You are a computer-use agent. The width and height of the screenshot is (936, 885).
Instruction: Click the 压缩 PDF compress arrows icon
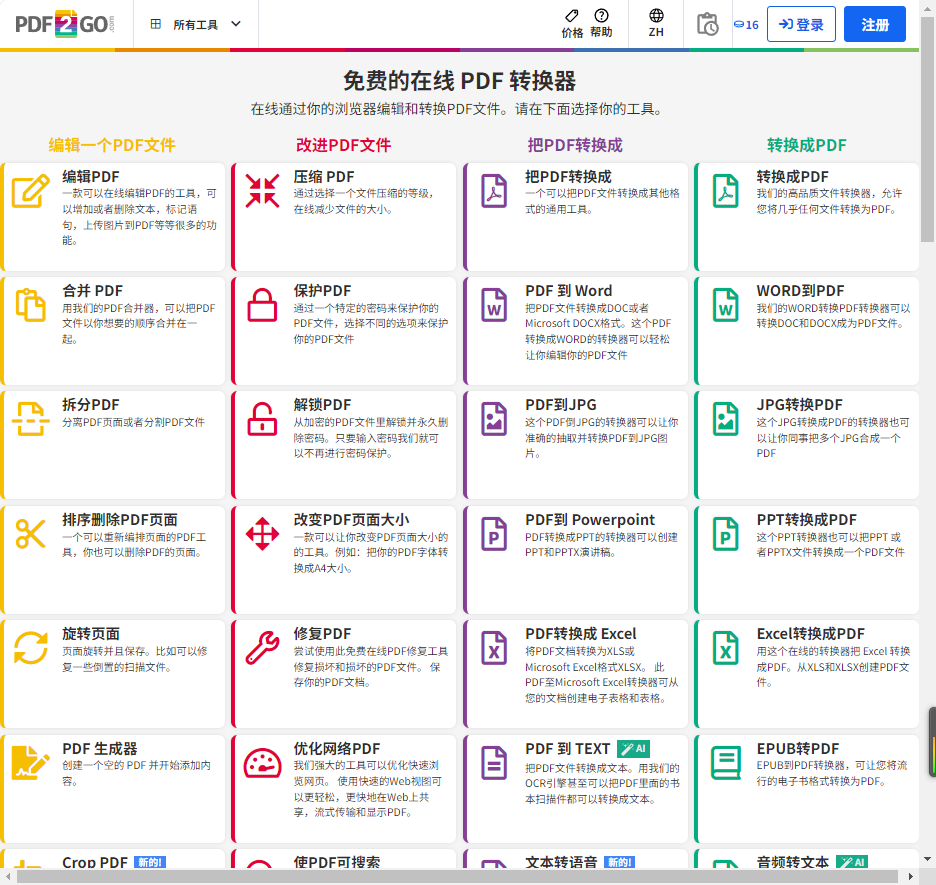coord(262,191)
